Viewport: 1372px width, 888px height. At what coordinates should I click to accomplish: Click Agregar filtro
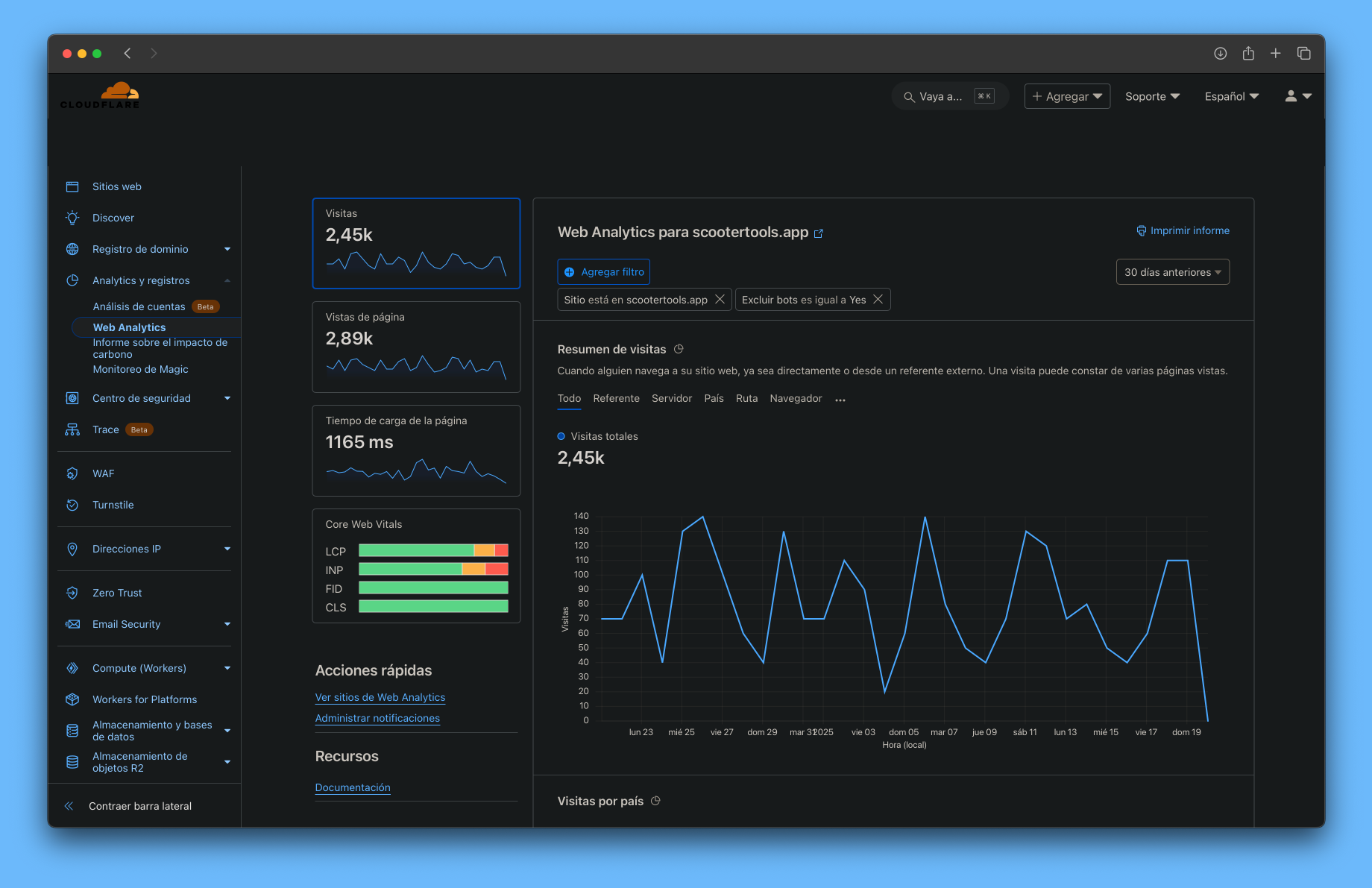(603, 271)
